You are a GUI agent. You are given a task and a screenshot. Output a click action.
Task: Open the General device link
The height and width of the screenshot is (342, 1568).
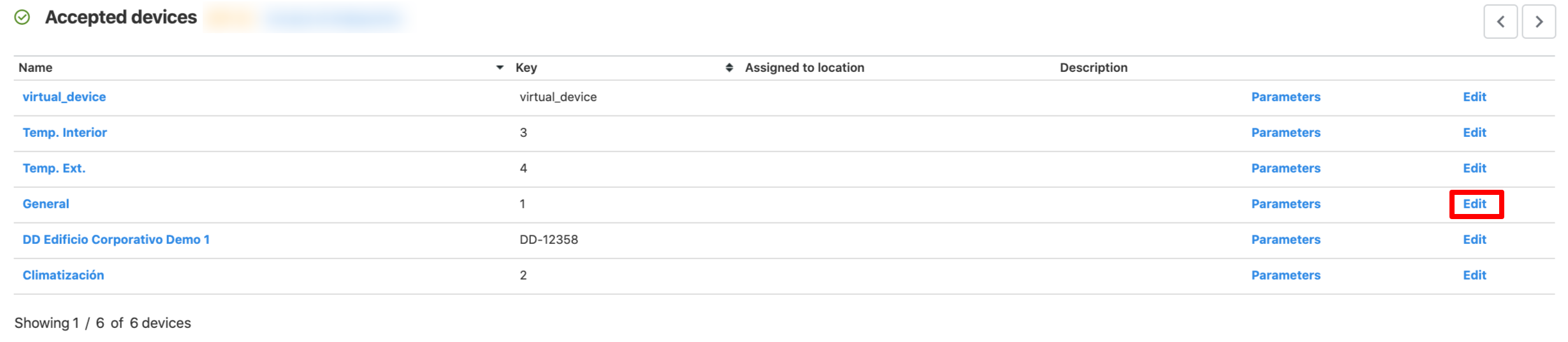(46, 204)
